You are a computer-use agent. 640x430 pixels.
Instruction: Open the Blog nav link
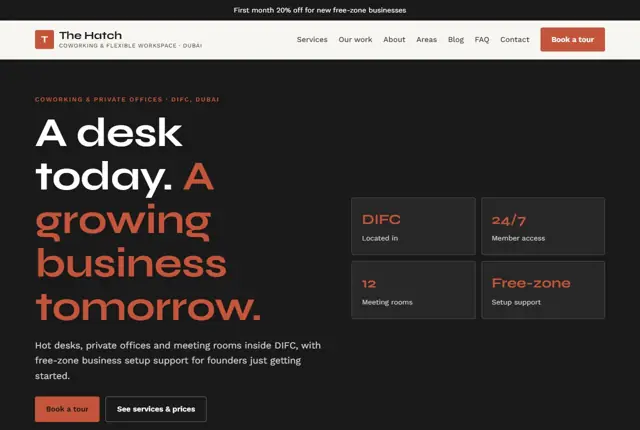tap(456, 40)
